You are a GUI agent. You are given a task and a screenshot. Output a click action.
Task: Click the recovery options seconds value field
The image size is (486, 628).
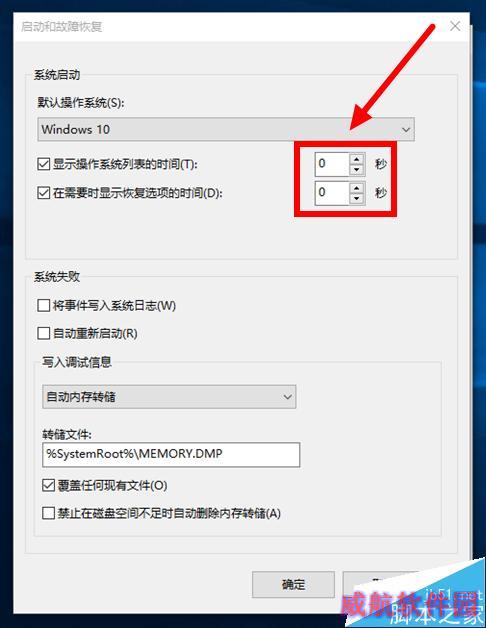332,193
